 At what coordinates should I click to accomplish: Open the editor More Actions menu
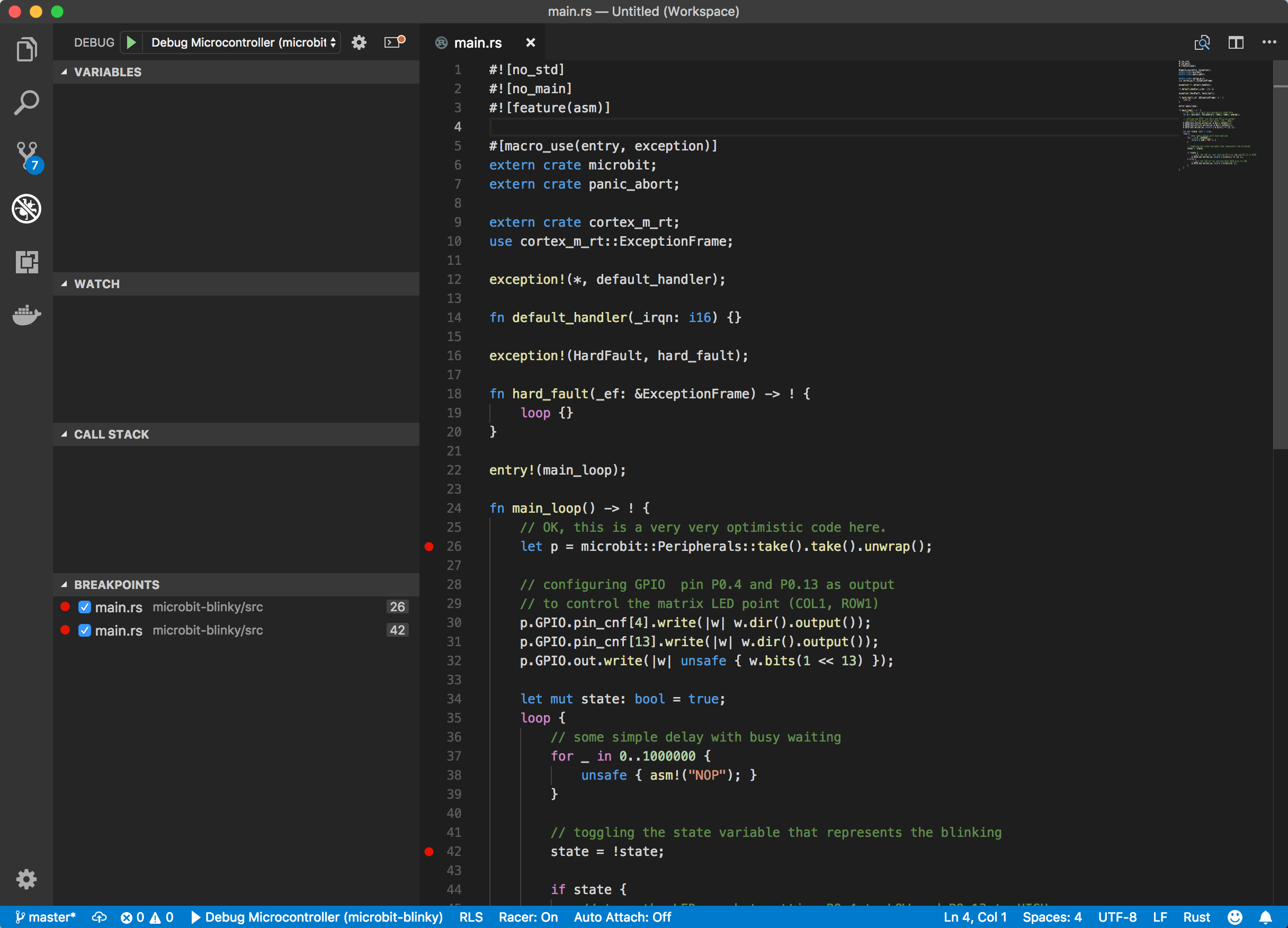tap(1269, 42)
